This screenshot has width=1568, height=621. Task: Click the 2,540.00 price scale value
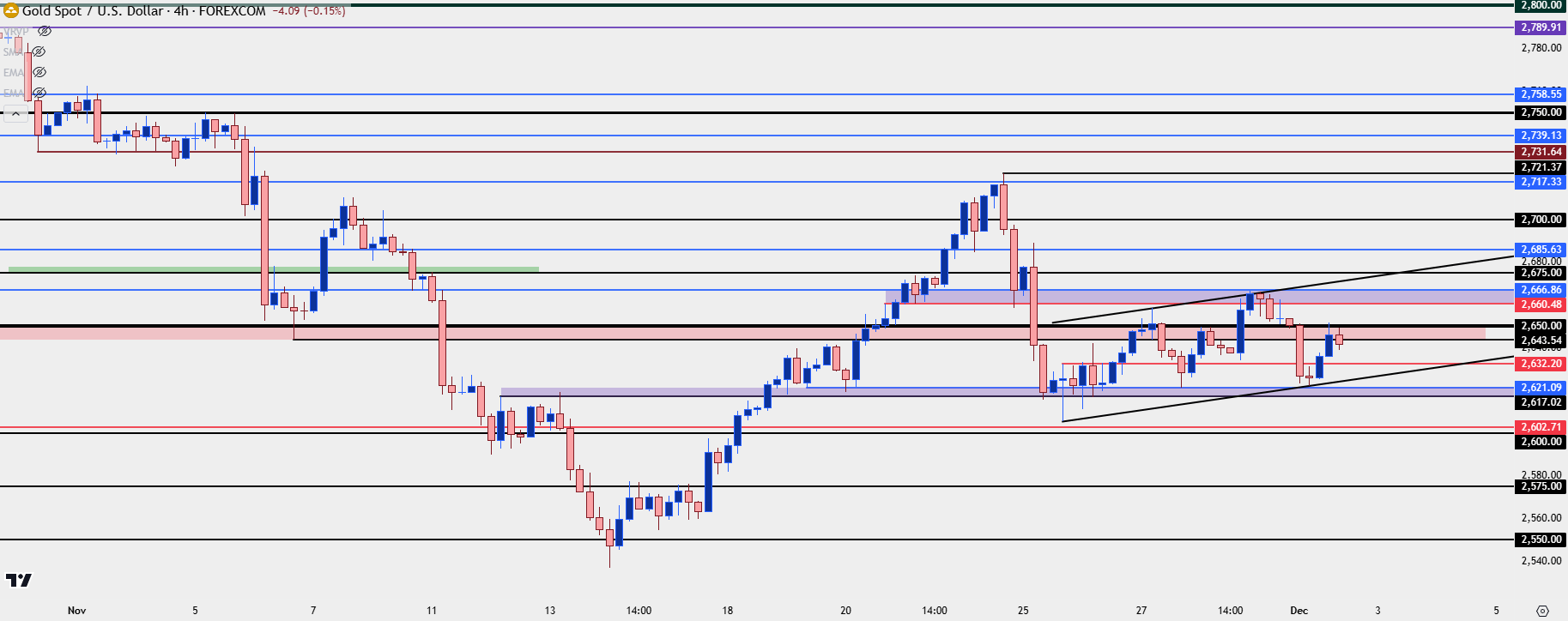(1541, 561)
